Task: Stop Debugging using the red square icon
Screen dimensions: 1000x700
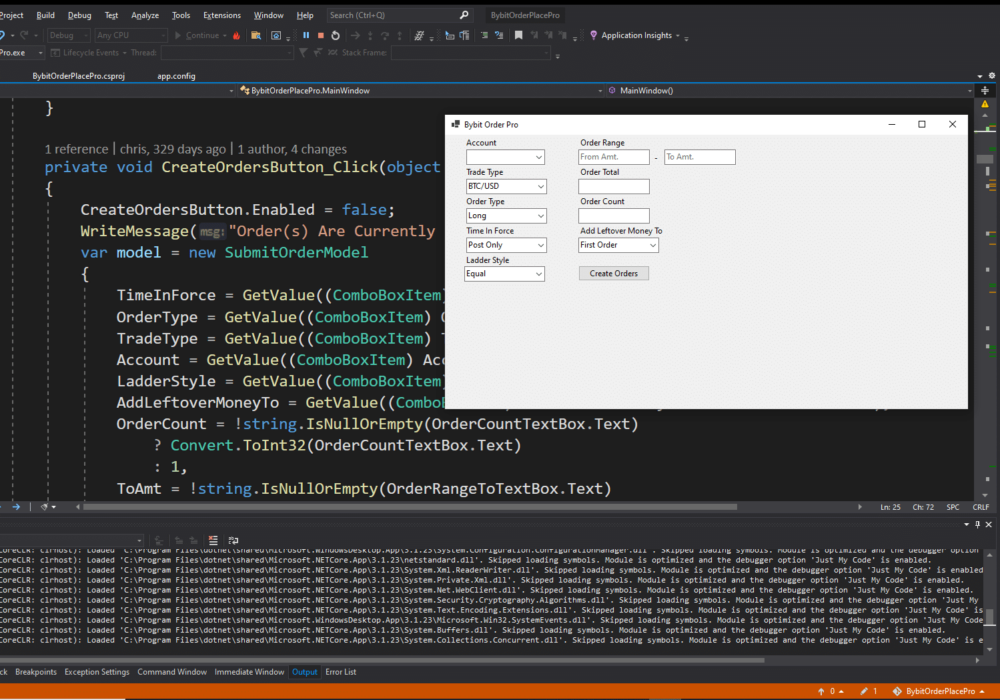Action: click(320, 35)
